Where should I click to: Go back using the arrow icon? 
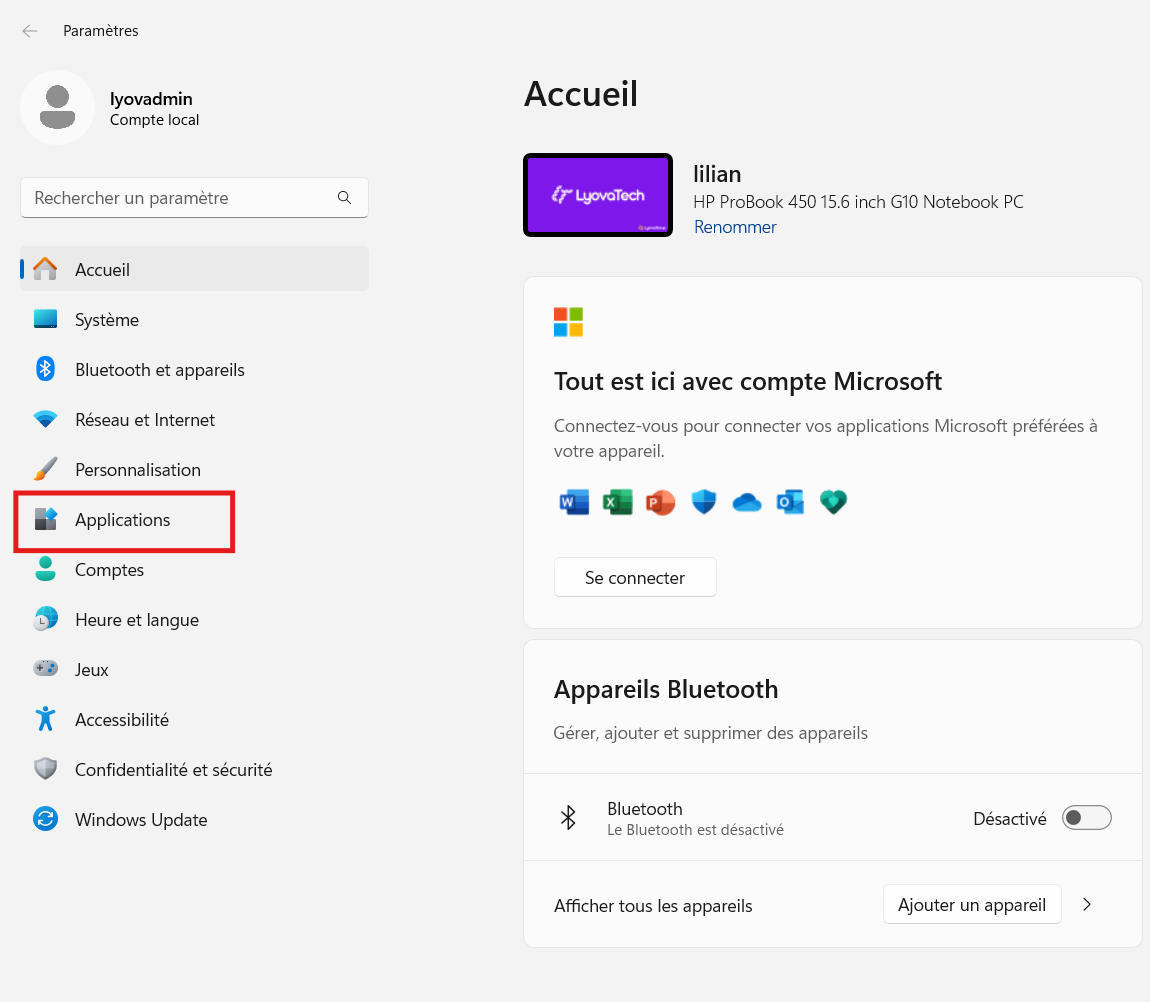pyautogui.click(x=30, y=31)
